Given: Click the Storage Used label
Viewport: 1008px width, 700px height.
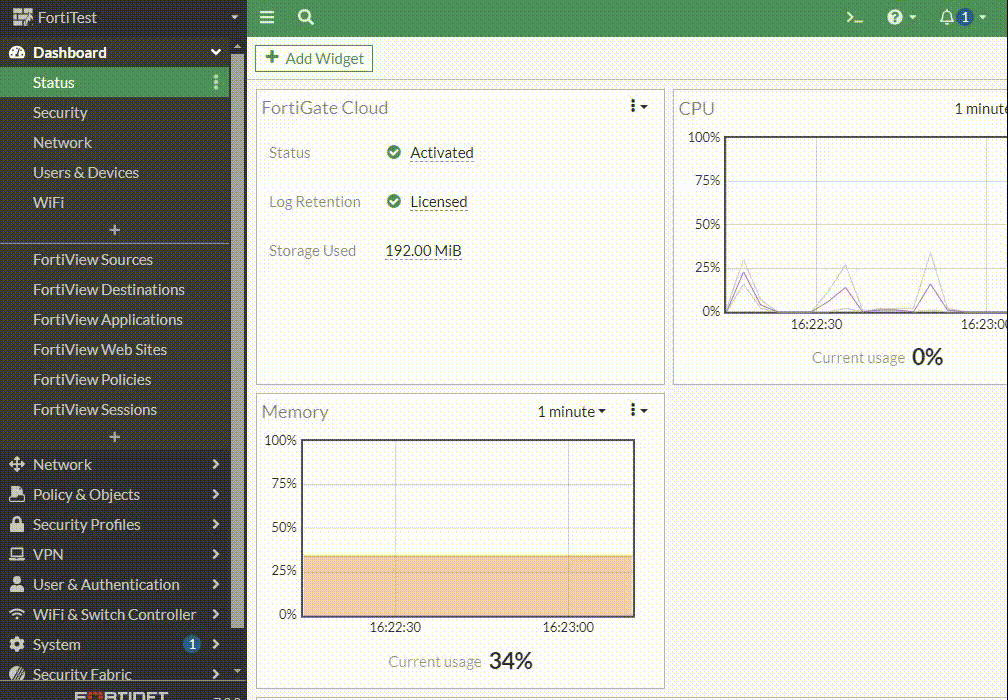Looking at the screenshot, I should tap(312, 251).
